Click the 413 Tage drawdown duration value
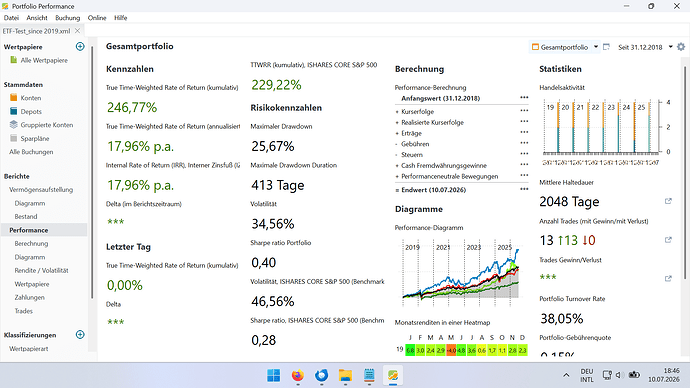This screenshot has width=690, height=388. pyautogui.click(x=278, y=185)
